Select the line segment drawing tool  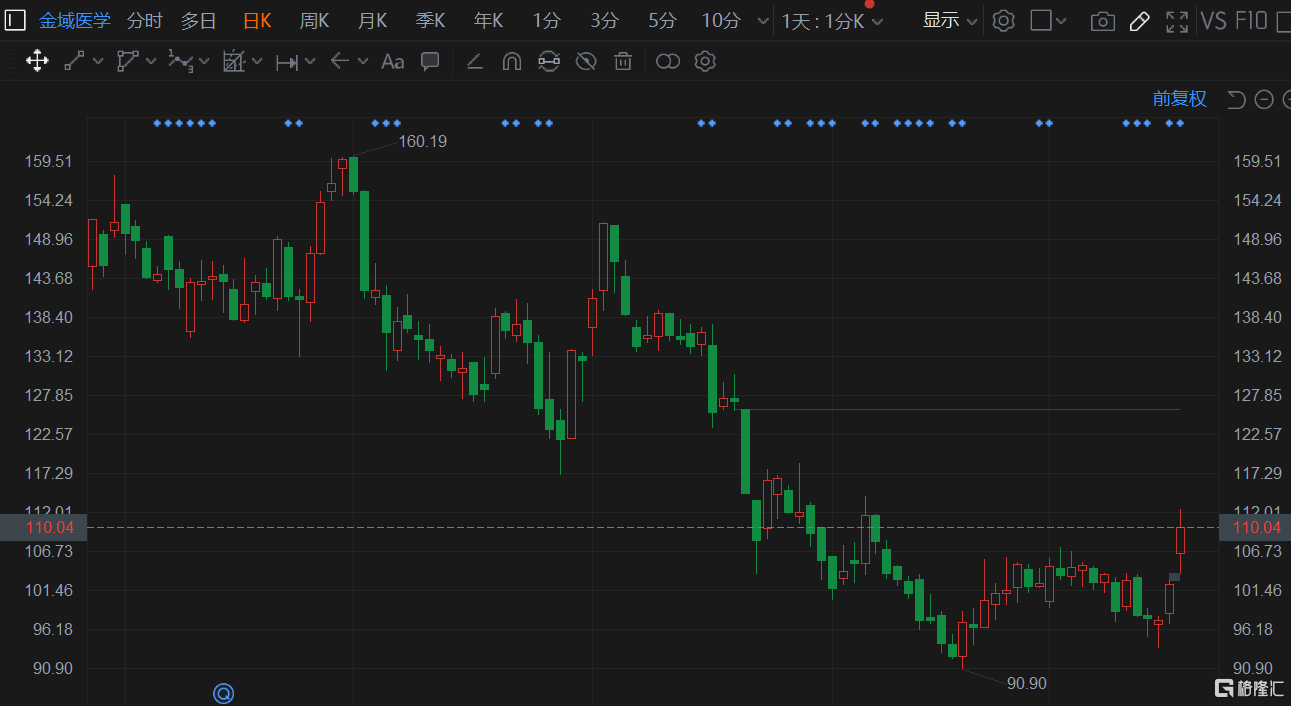[x=74, y=61]
